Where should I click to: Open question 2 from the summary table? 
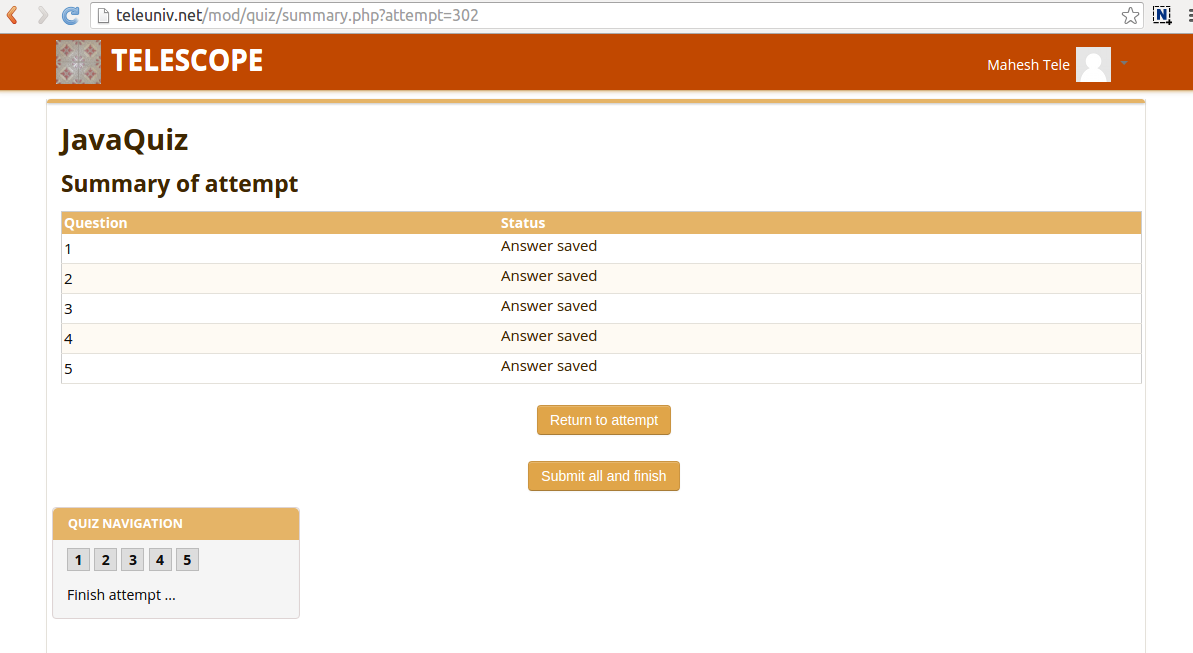coord(68,279)
